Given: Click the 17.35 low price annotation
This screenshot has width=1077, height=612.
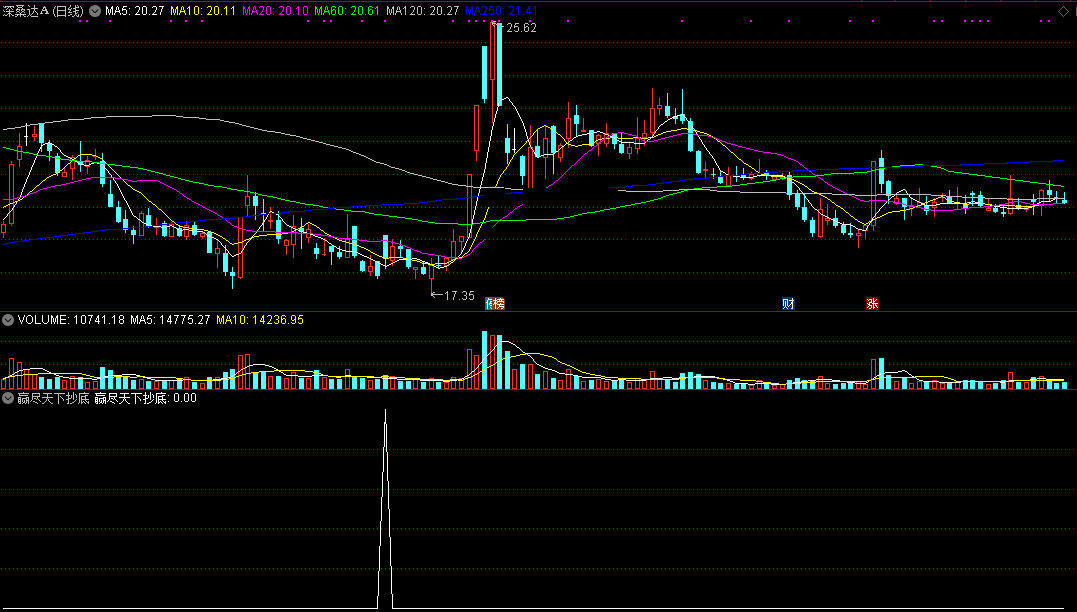Looking at the screenshot, I should pyautogui.click(x=459, y=295).
